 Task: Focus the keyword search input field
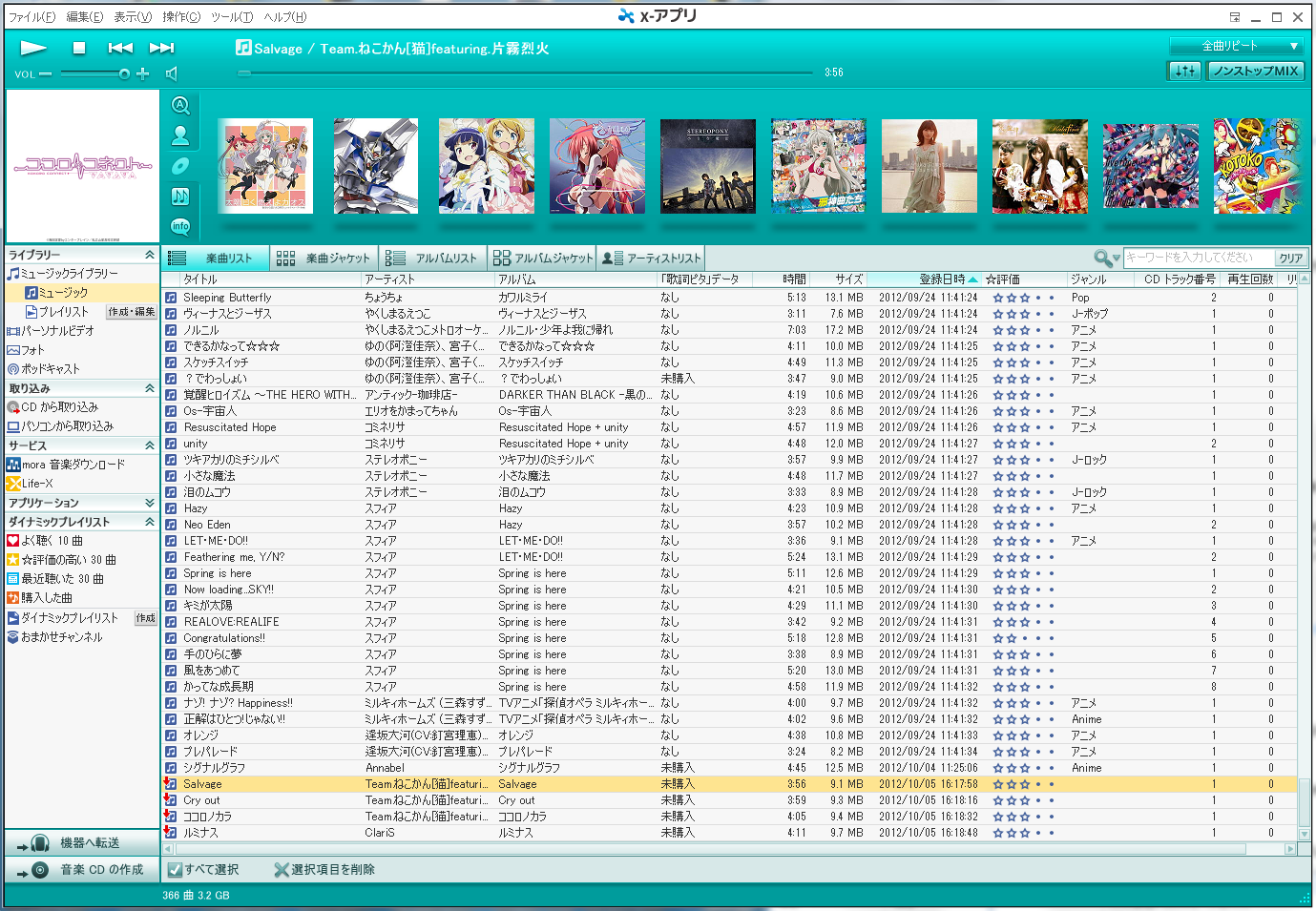pyautogui.click(x=1200, y=258)
